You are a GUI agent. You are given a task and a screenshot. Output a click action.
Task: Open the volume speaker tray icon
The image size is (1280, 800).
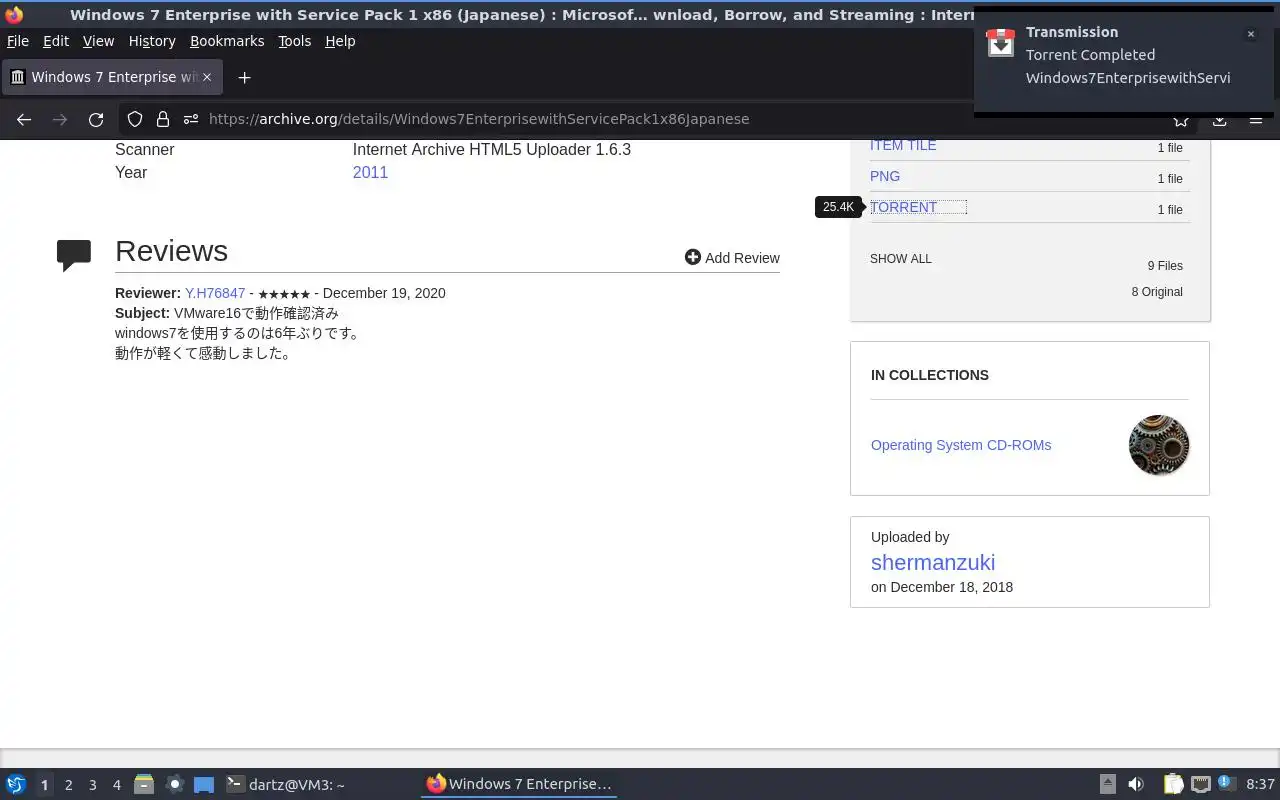pyautogui.click(x=1136, y=784)
